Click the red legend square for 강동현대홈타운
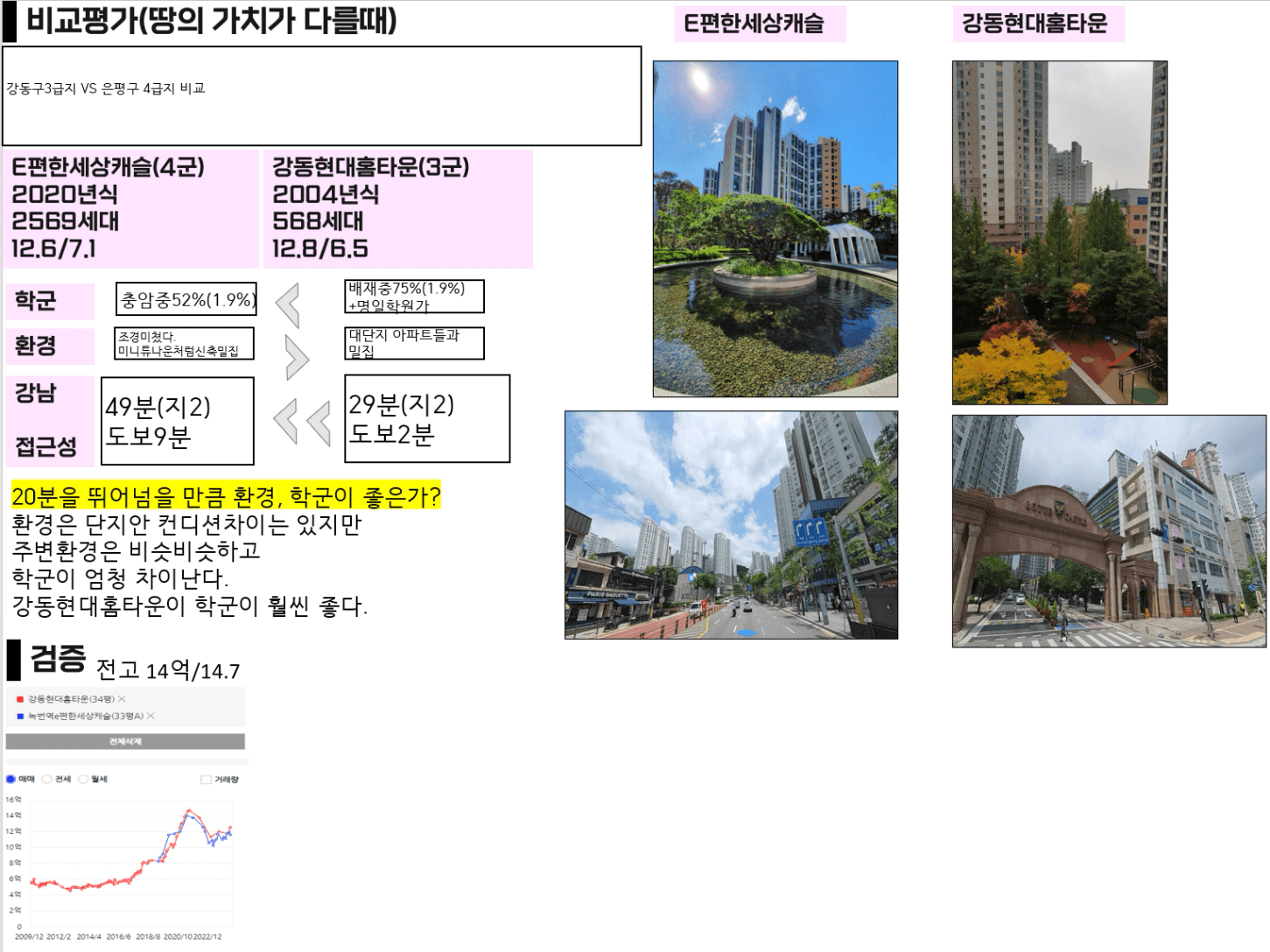 (x=20, y=699)
